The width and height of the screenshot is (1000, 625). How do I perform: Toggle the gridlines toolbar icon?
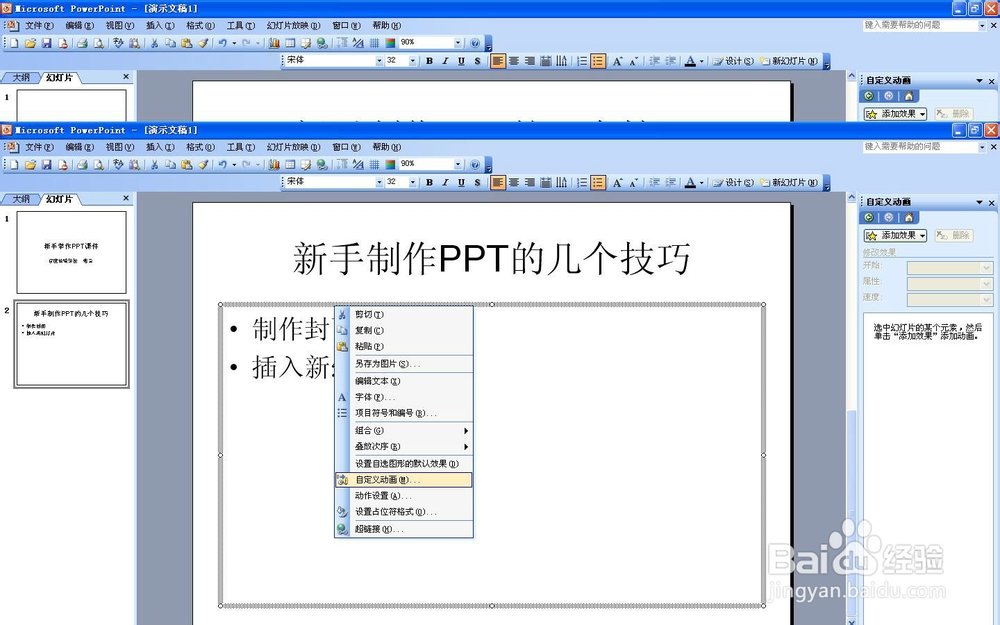coord(372,165)
